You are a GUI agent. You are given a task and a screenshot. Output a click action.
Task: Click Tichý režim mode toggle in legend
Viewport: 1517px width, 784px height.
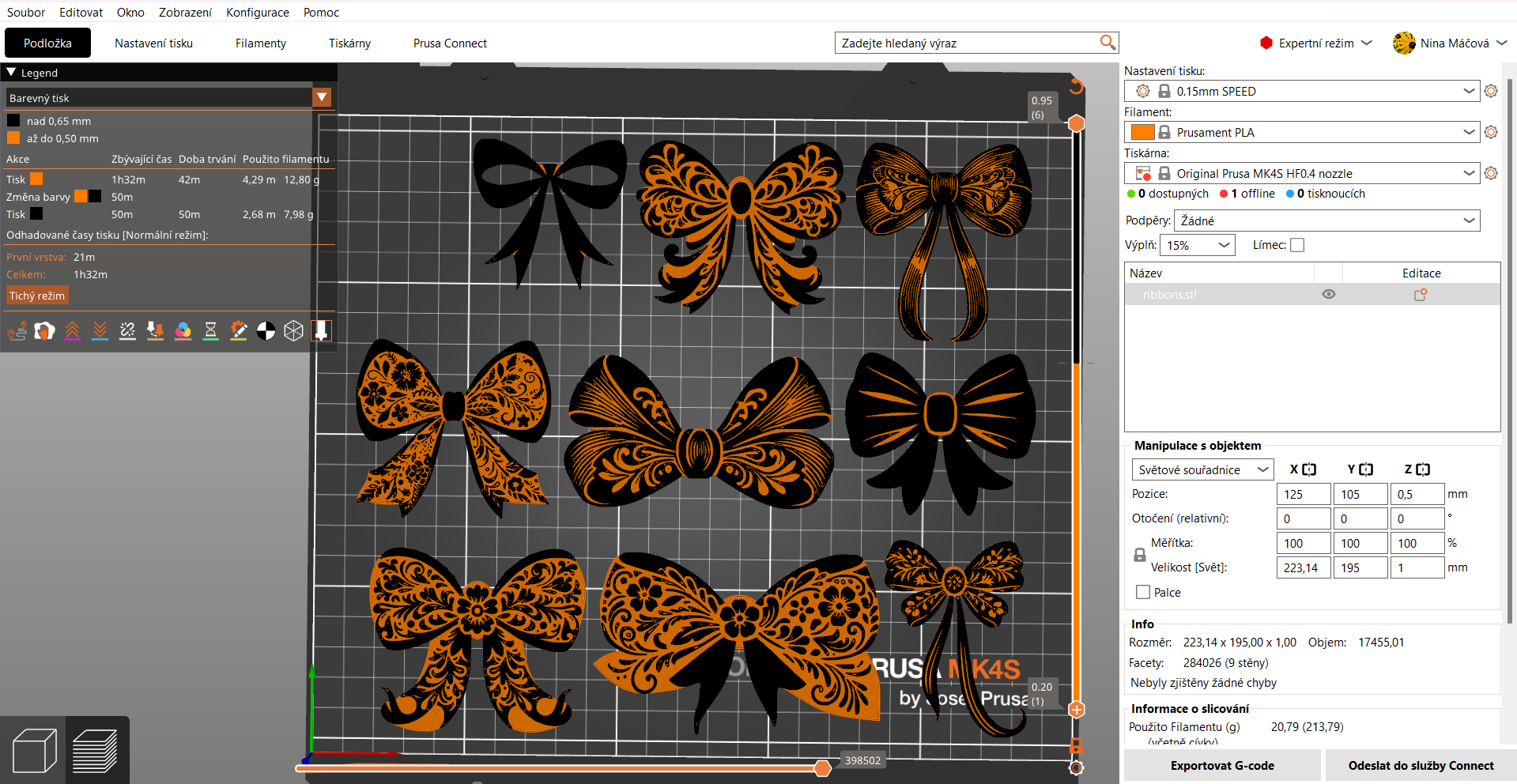point(37,296)
